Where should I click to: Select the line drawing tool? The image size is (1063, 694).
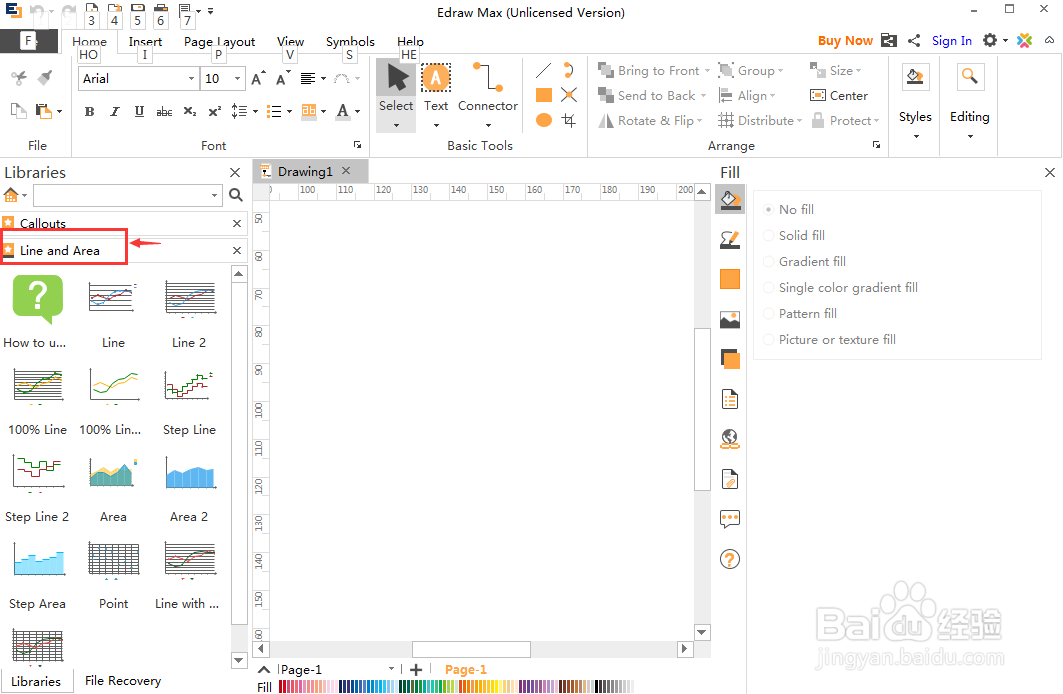pos(544,70)
